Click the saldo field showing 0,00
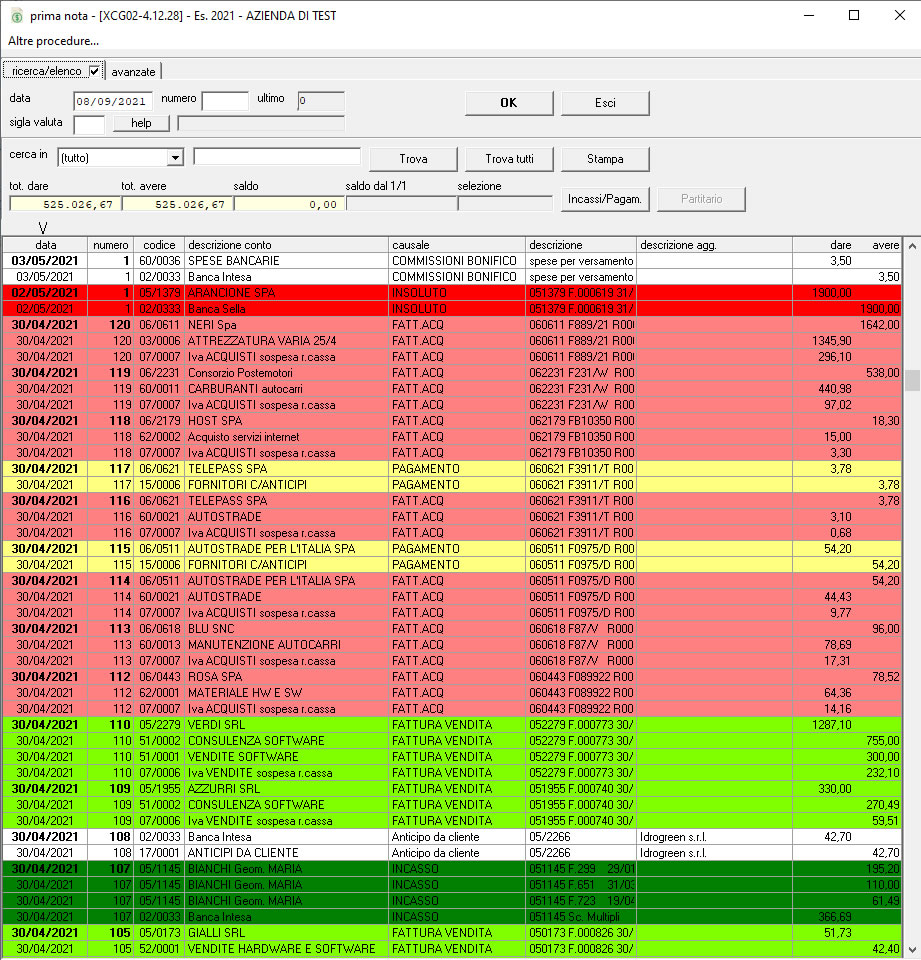Screen dimensions: 921x960 290,204
